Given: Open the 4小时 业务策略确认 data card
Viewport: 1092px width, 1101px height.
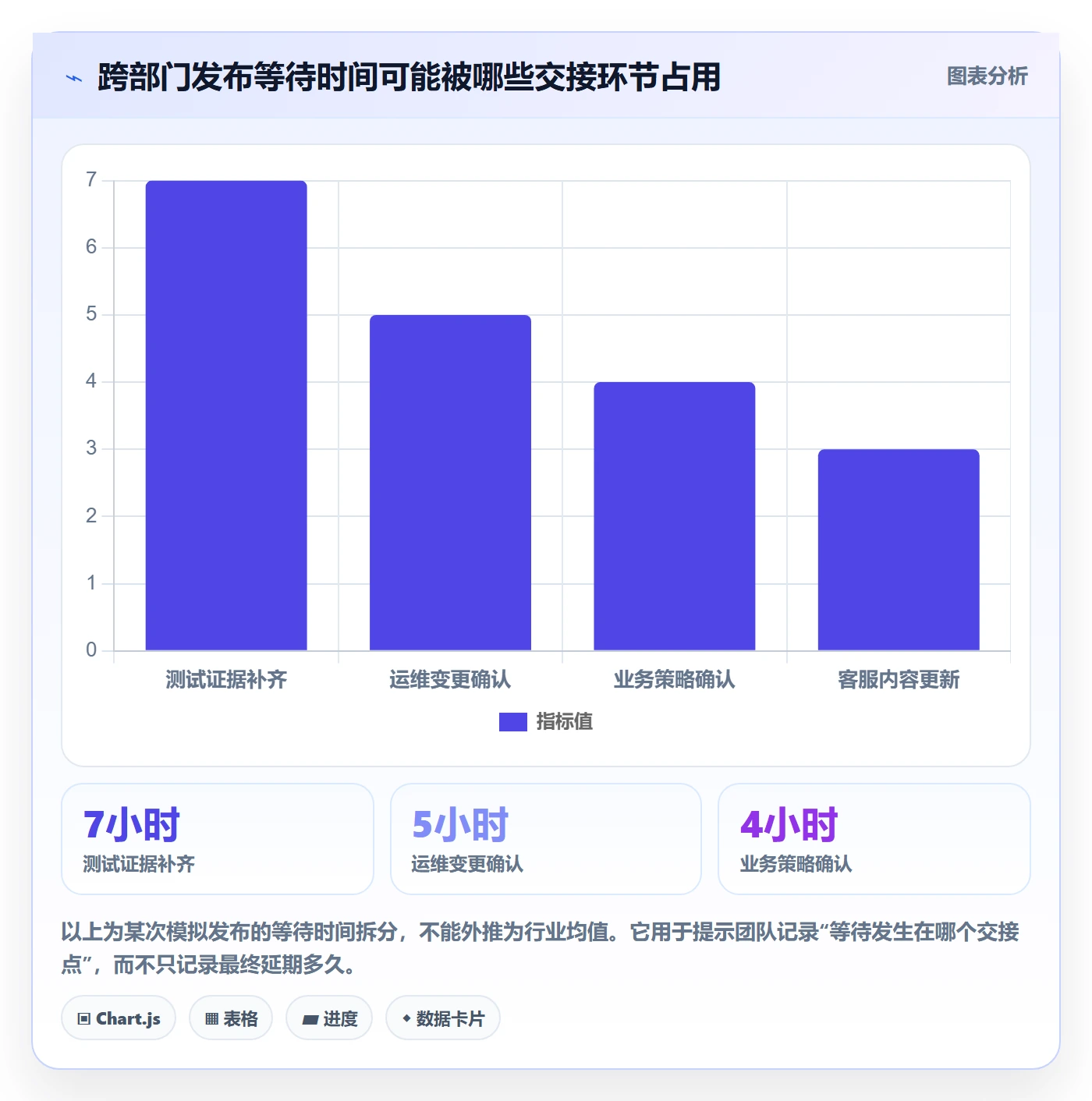Looking at the screenshot, I should (874, 839).
